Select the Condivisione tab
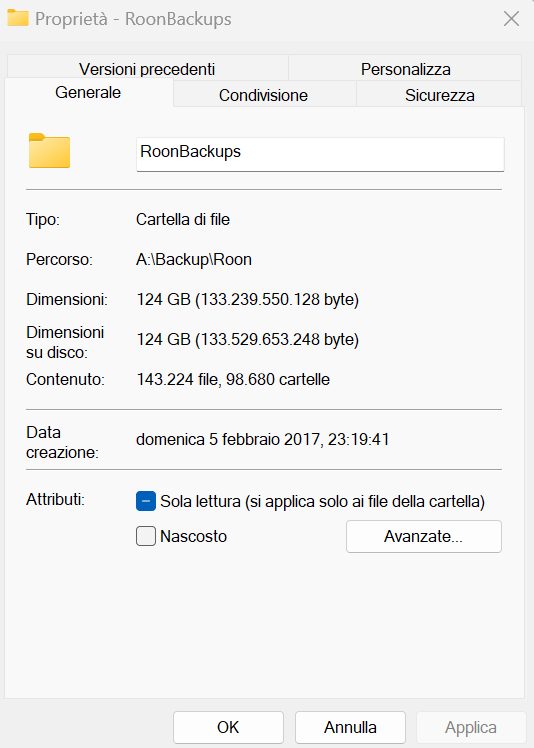Viewport: 534px width, 748px height. coord(263,95)
